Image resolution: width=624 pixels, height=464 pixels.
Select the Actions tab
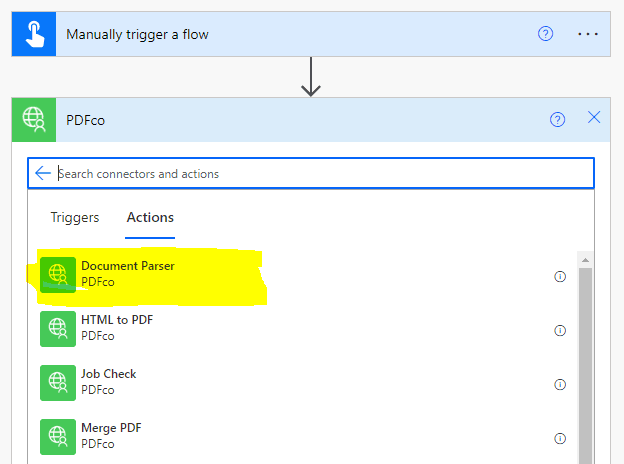click(x=150, y=218)
